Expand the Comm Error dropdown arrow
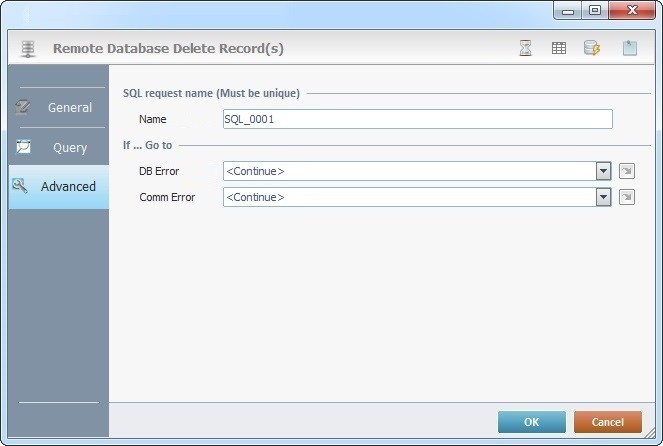The height and width of the screenshot is (446, 663). pyautogui.click(x=603, y=197)
